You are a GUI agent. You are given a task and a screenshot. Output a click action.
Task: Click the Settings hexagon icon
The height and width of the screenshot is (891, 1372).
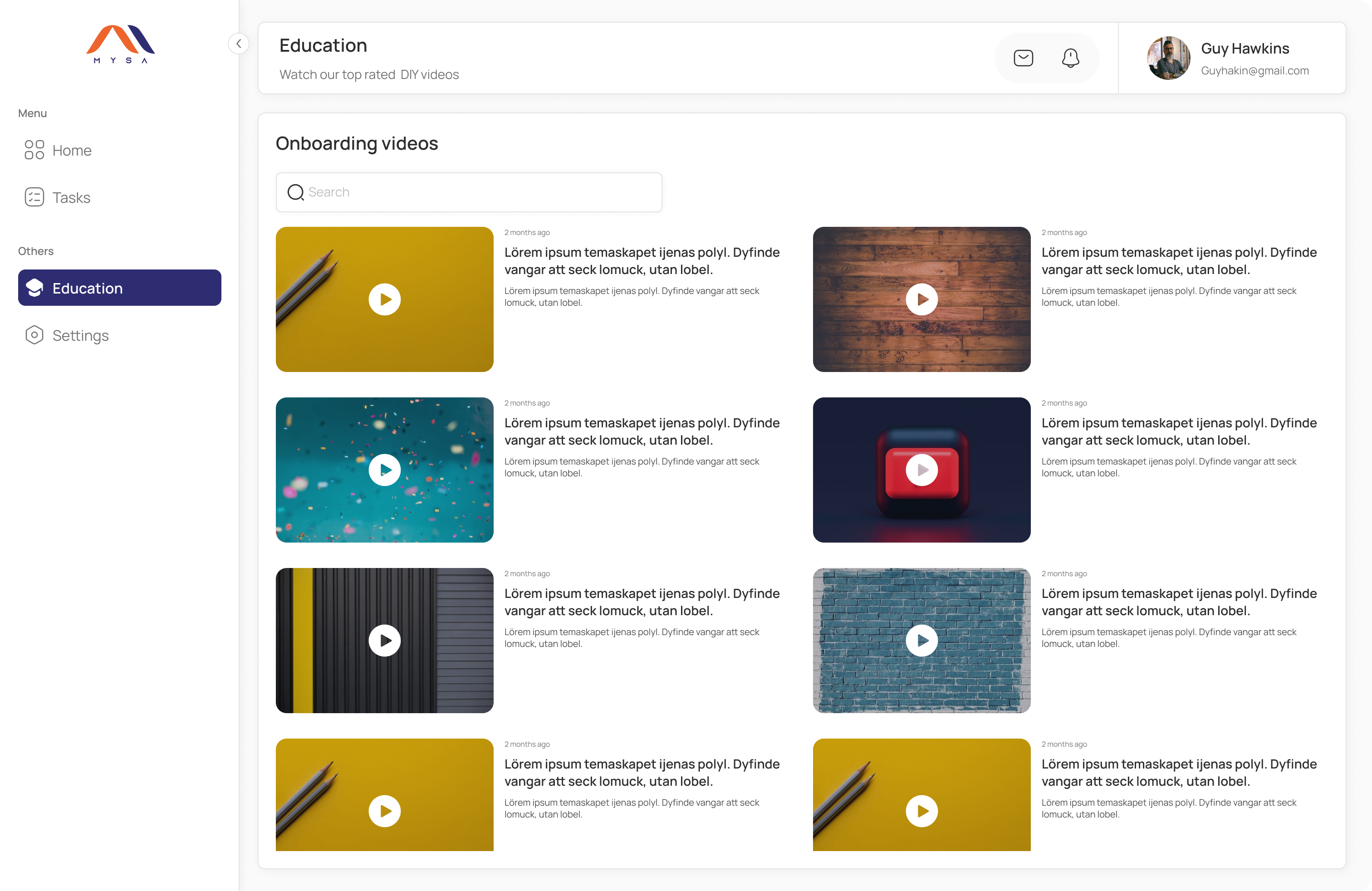[x=34, y=335]
